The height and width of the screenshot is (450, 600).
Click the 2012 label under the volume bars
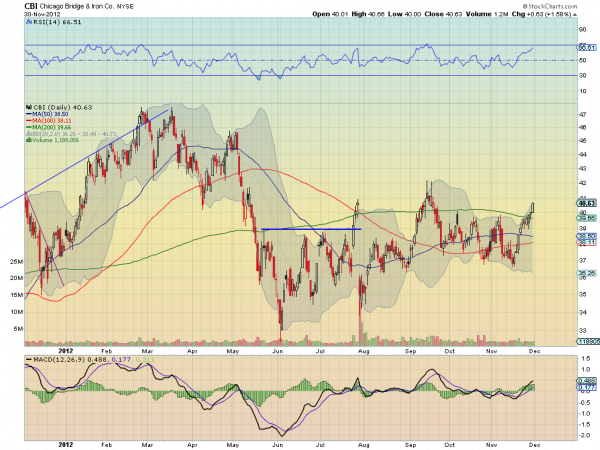65,351
